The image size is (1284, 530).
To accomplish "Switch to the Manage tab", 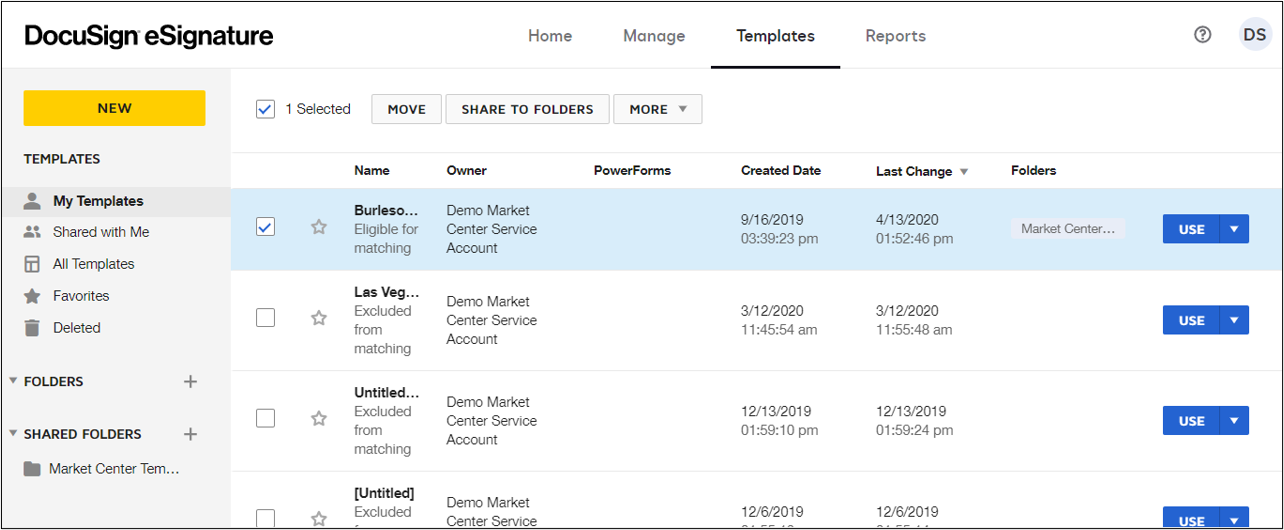I will pyautogui.click(x=654, y=36).
